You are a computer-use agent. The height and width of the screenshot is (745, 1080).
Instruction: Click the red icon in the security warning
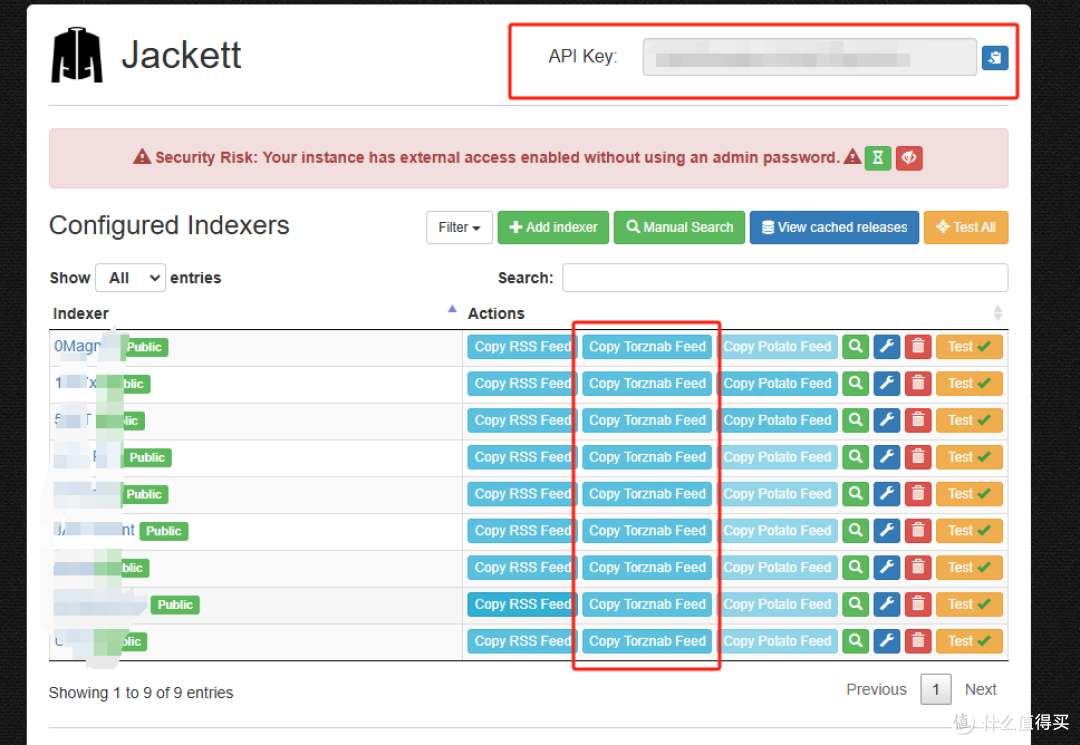tap(909, 158)
